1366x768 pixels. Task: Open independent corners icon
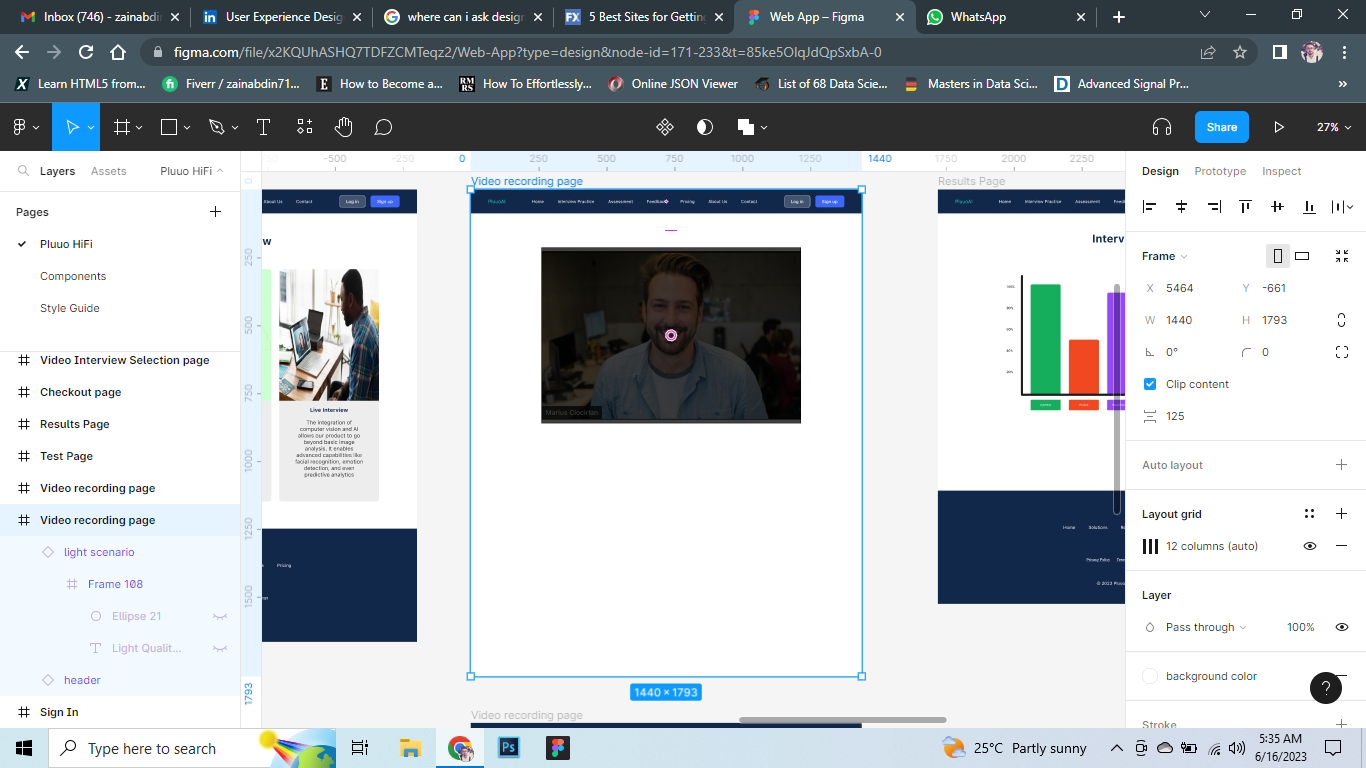tap(1342, 352)
